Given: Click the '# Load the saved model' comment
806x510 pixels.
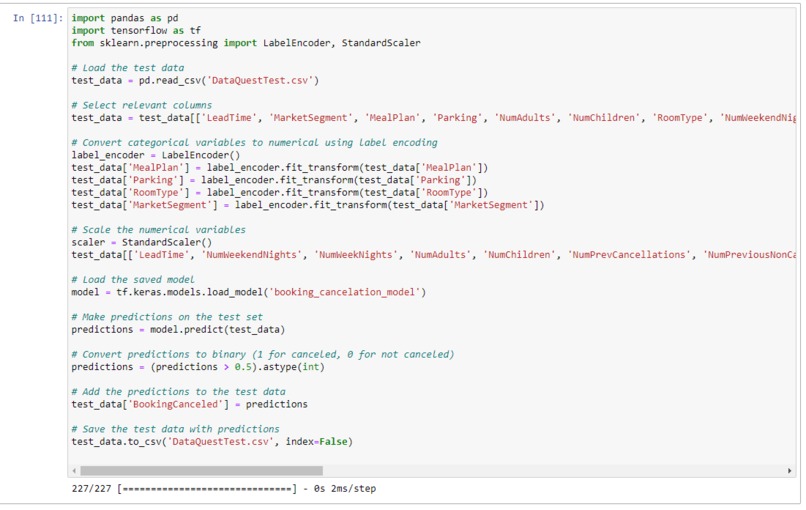Looking at the screenshot, I should click(133, 280).
